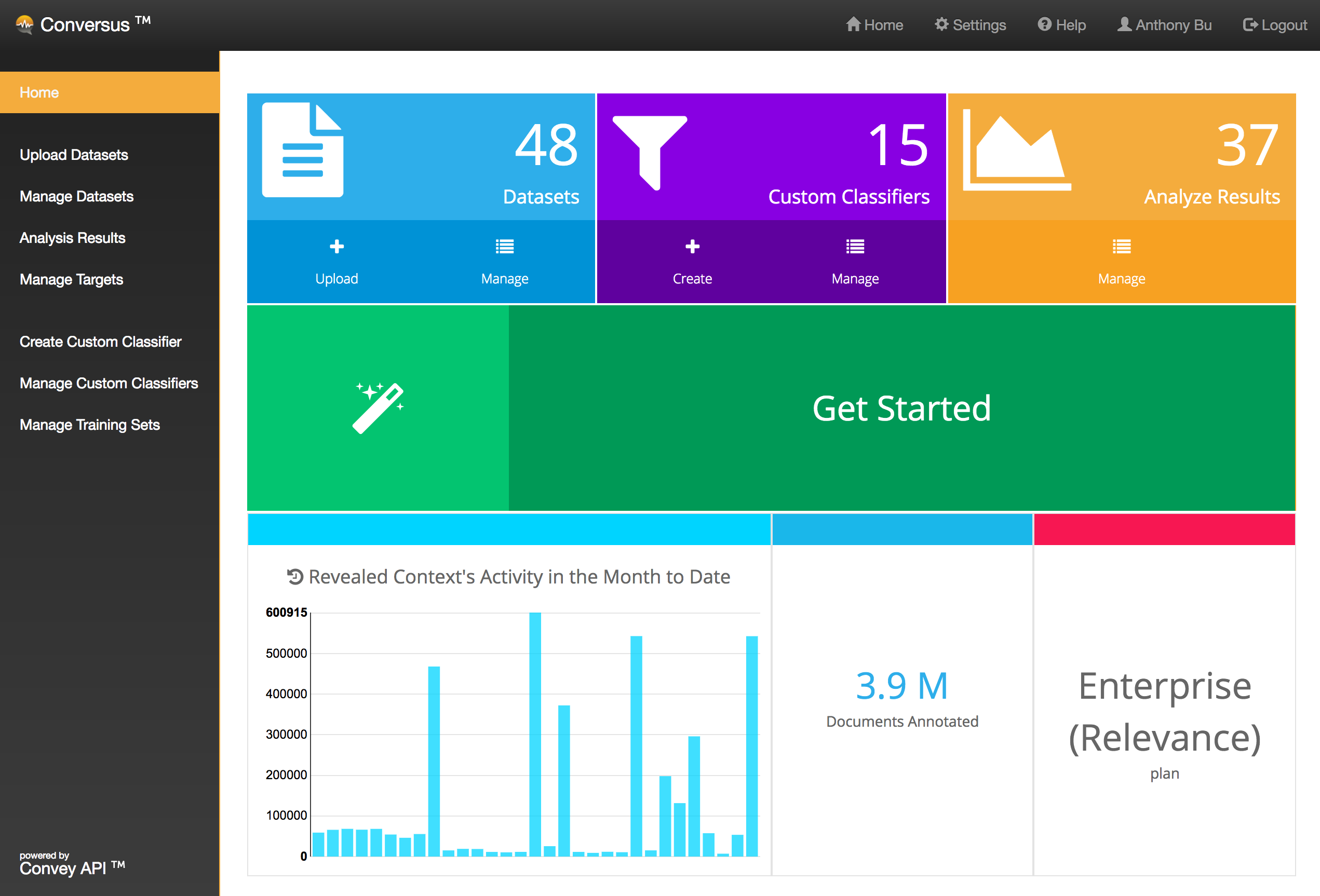Open Help in the top navigation

pos(1061,25)
